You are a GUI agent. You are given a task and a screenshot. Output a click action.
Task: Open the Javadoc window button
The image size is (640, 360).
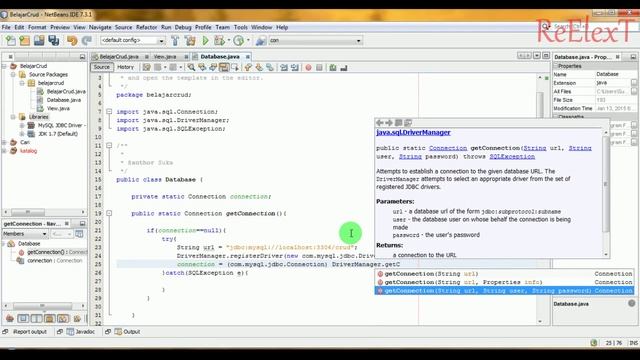point(80,332)
